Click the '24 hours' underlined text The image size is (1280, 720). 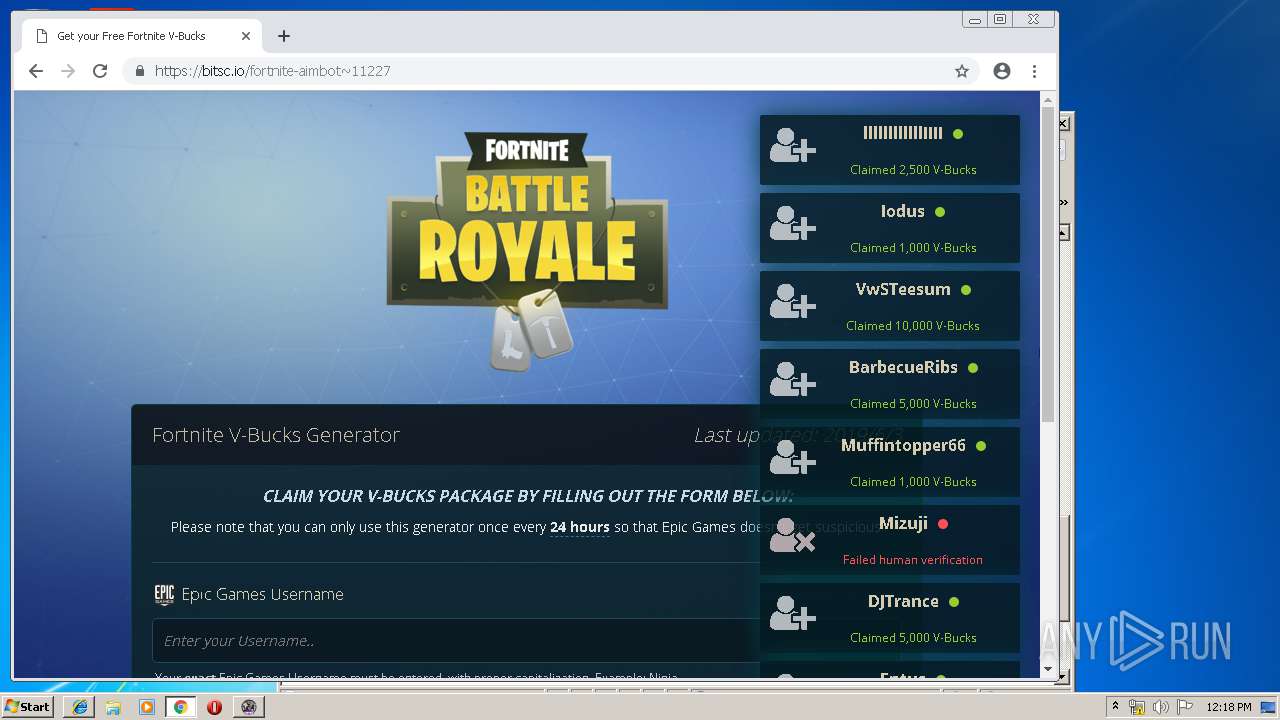[579, 527]
